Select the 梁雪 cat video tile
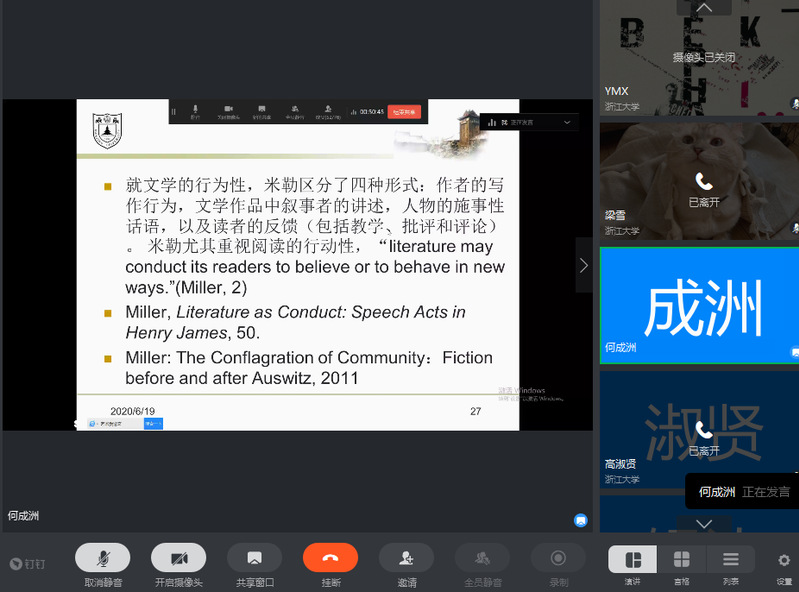 point(698,180)
